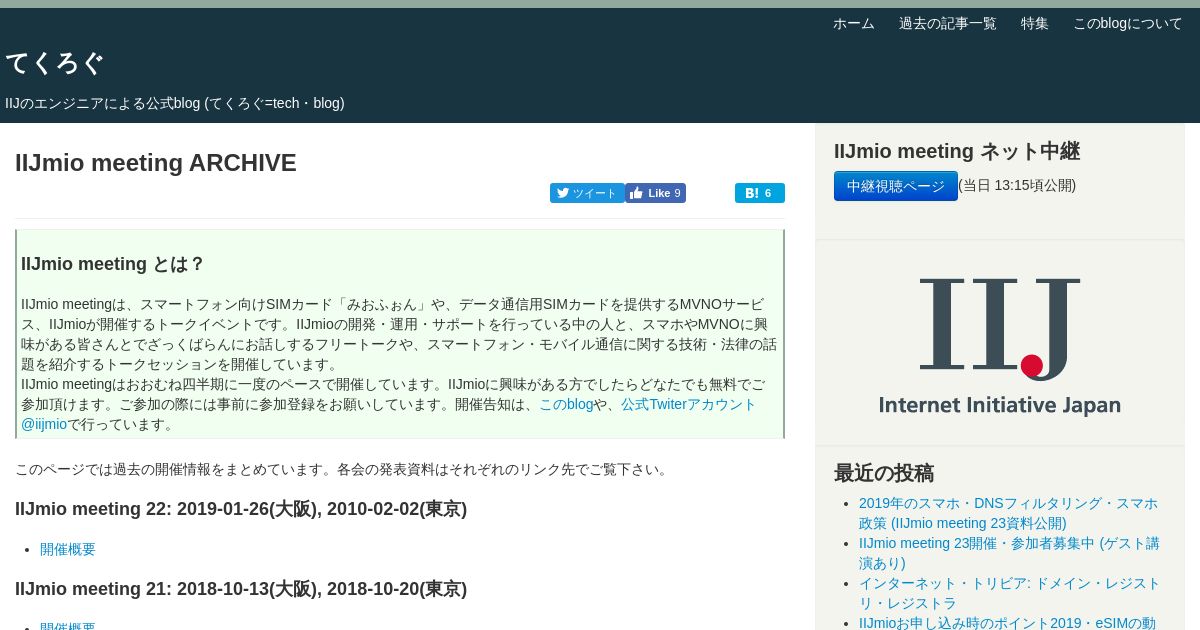The width and height of the screenshot is (1200, 630).
Task: Click the IIJmio meeting とは？ heading
Action: (x=113, y=264)
